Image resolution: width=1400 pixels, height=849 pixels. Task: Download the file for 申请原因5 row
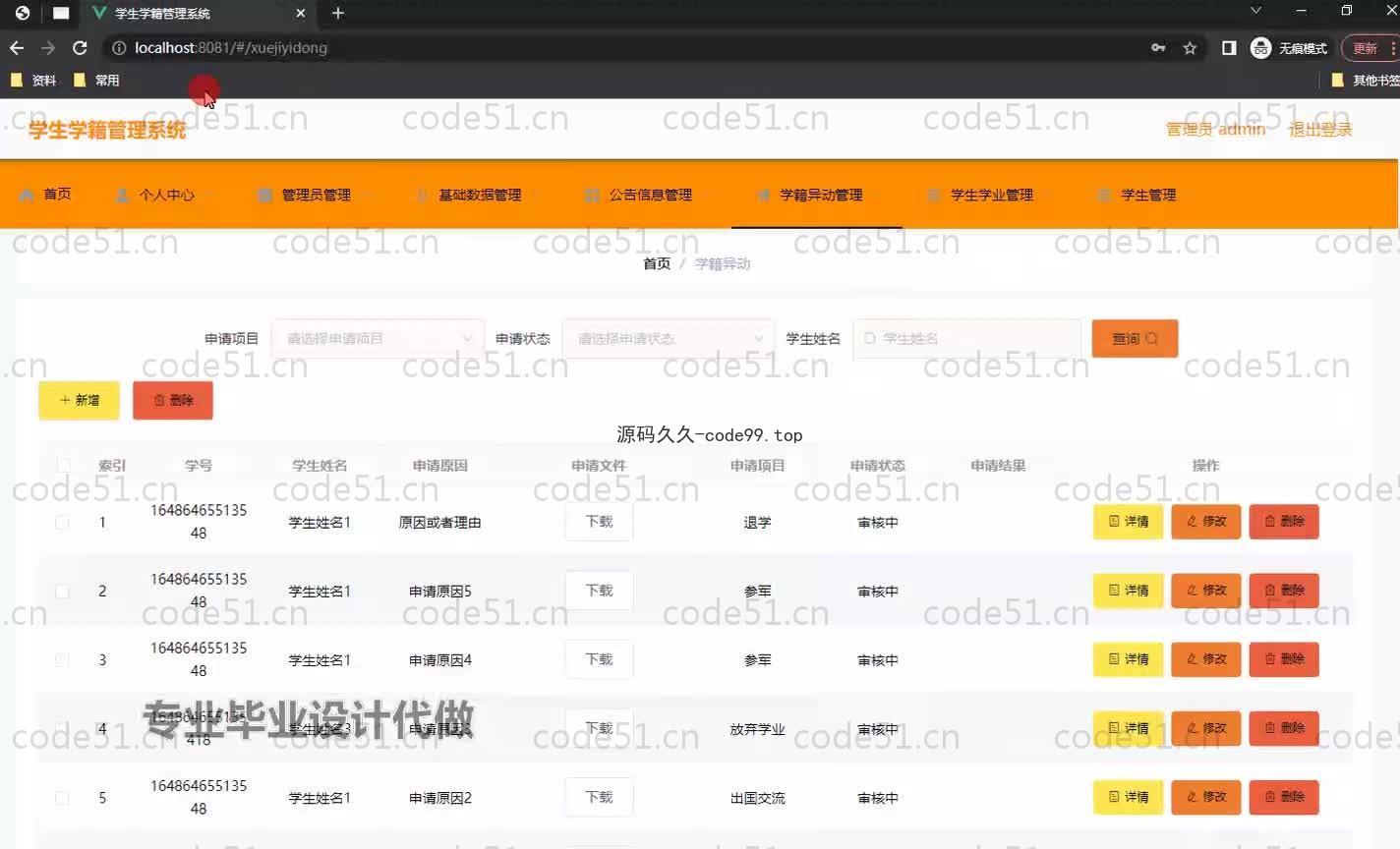click(x=599, y=591)
